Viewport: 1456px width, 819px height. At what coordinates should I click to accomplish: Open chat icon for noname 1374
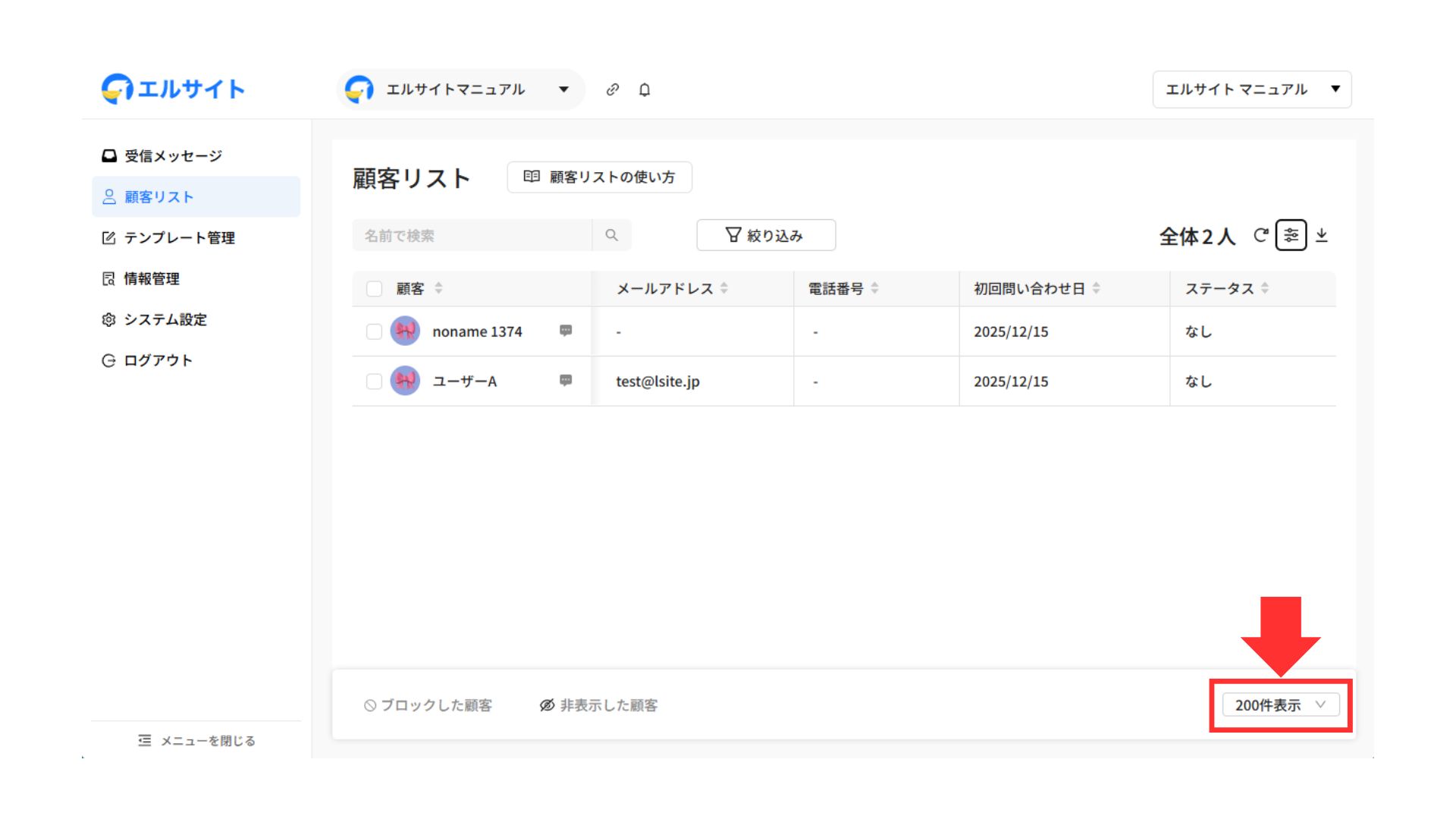pyautogui.click(x=566, y=331)
